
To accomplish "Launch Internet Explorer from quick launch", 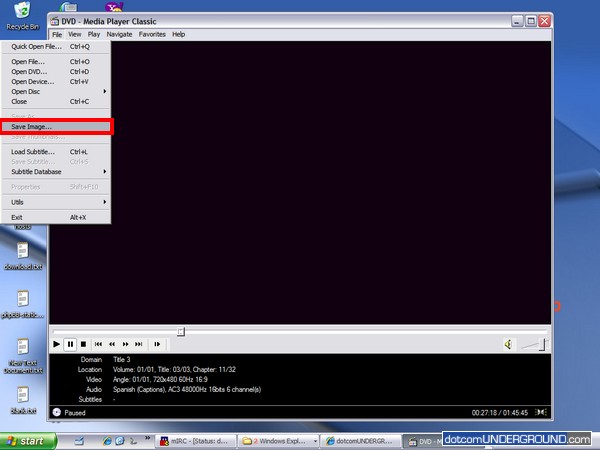I will (107, 441).
